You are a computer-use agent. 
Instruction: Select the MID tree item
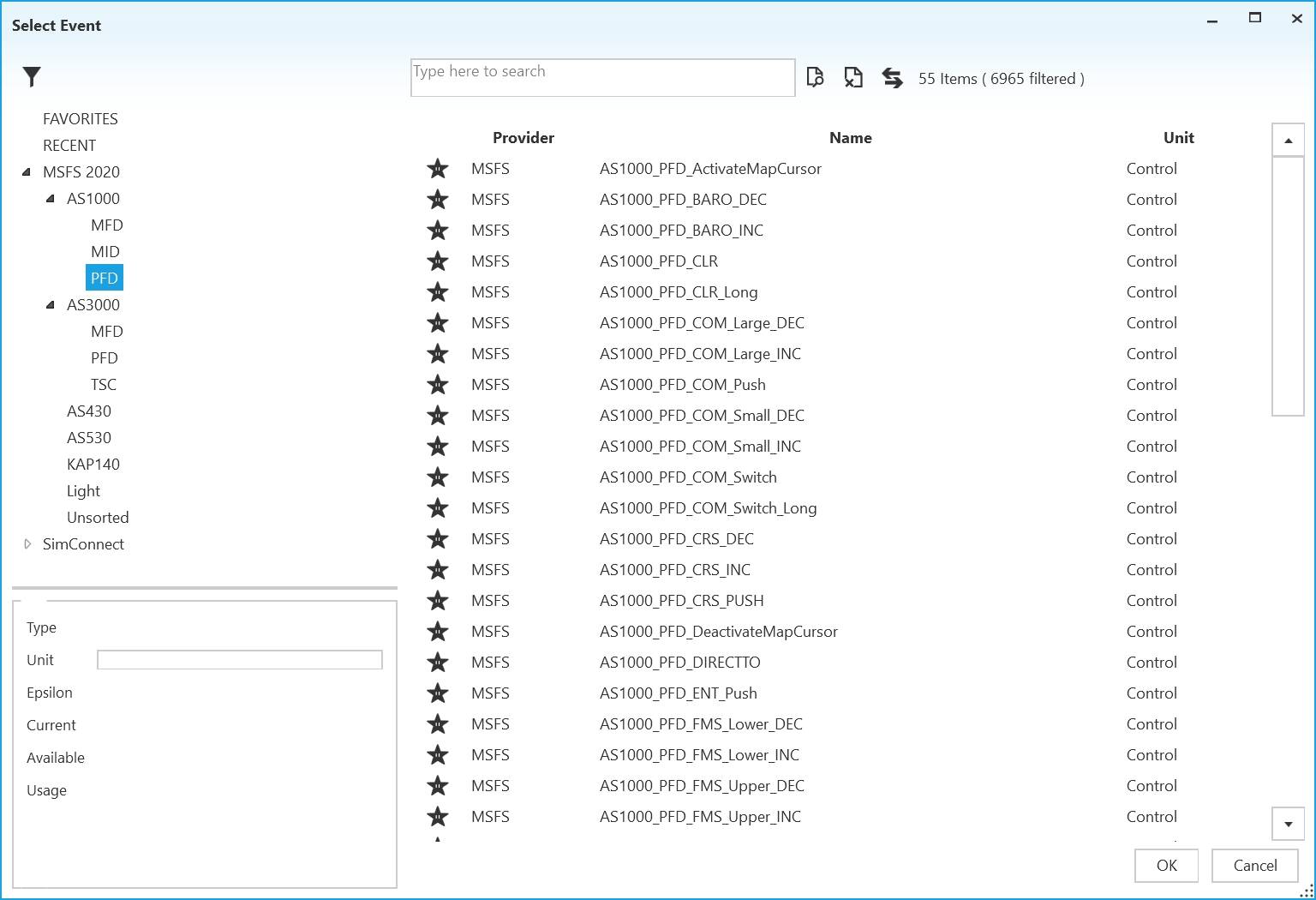pos(105,252)
